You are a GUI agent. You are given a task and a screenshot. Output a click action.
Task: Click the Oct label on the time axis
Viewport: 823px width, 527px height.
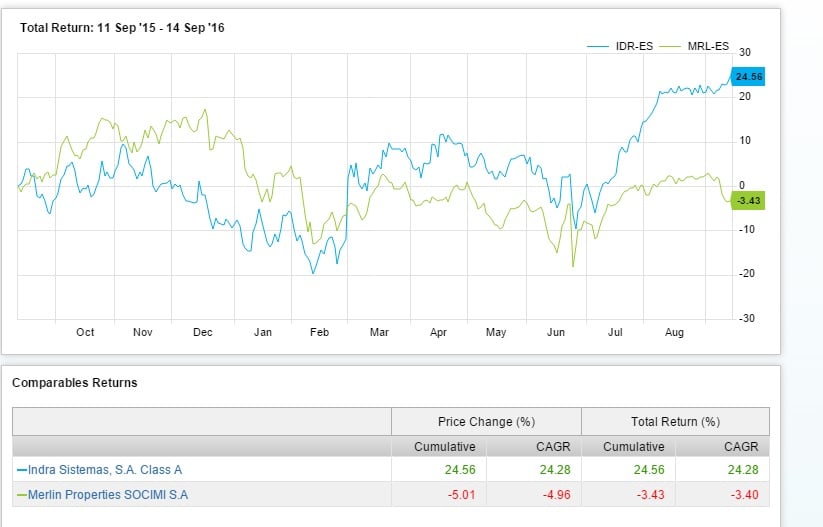[85, 332]
